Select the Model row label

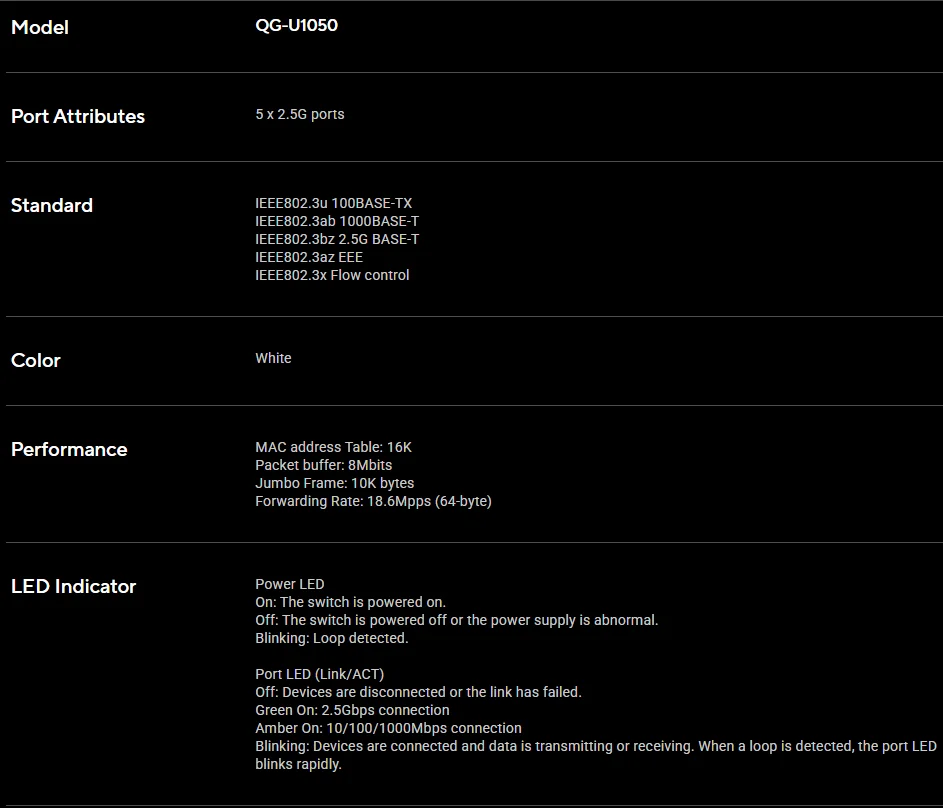click(40, 27)
